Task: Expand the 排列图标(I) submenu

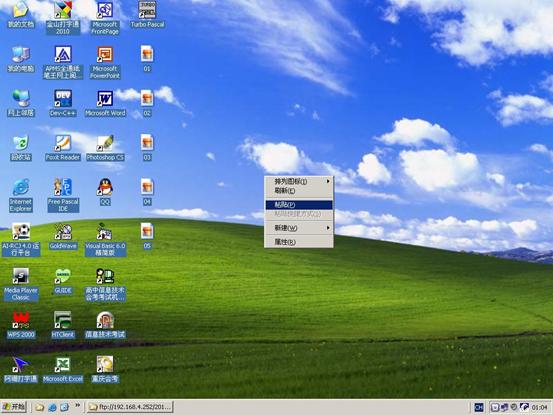Action: tap(299, 182)
